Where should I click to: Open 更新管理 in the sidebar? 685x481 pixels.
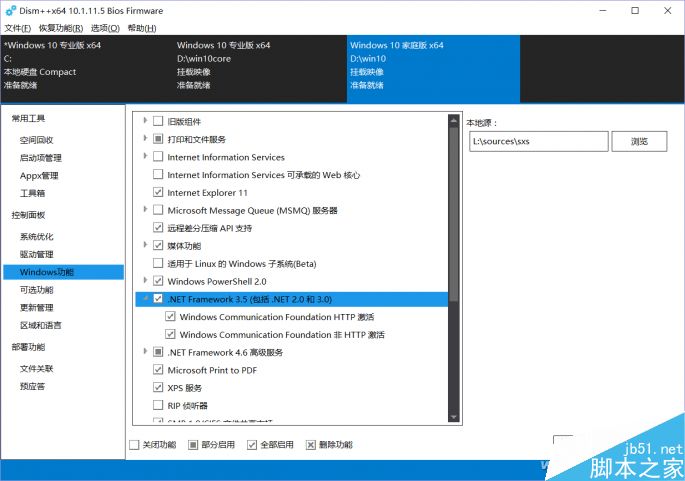[37, 308]
